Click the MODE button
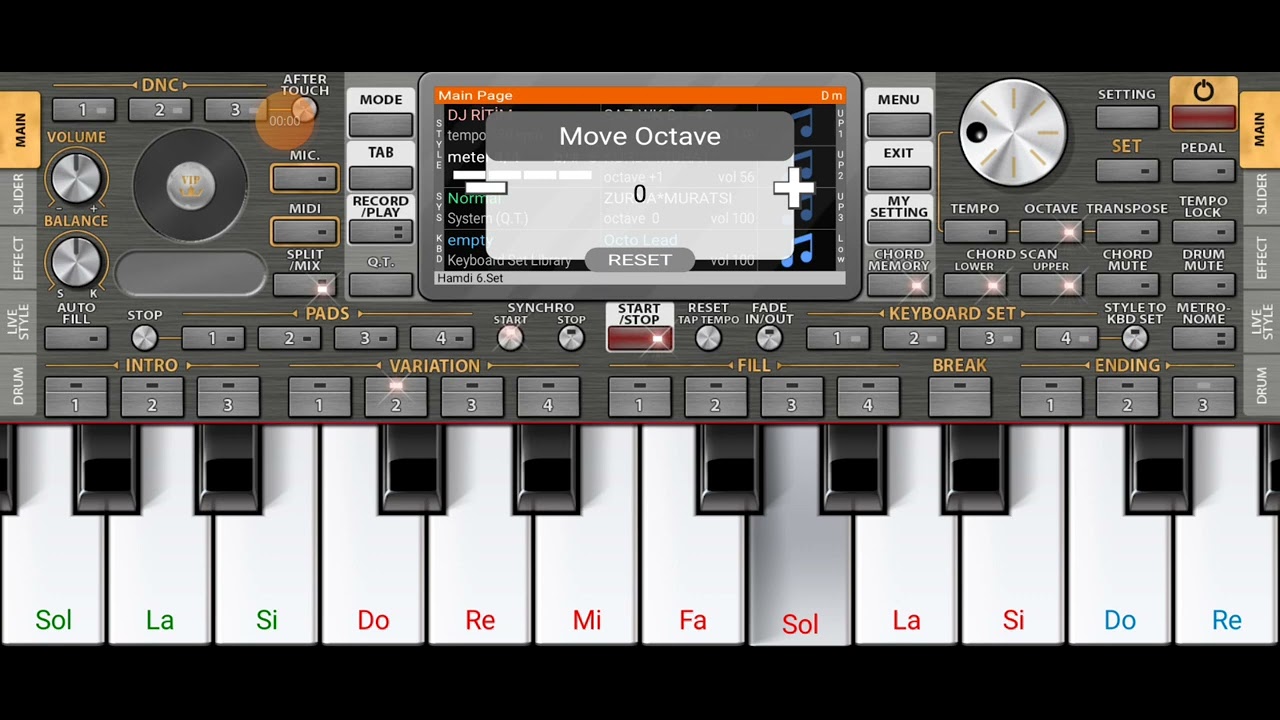Screen dimensions: 1280x720 pyautogui.click(x=380, y=124)
